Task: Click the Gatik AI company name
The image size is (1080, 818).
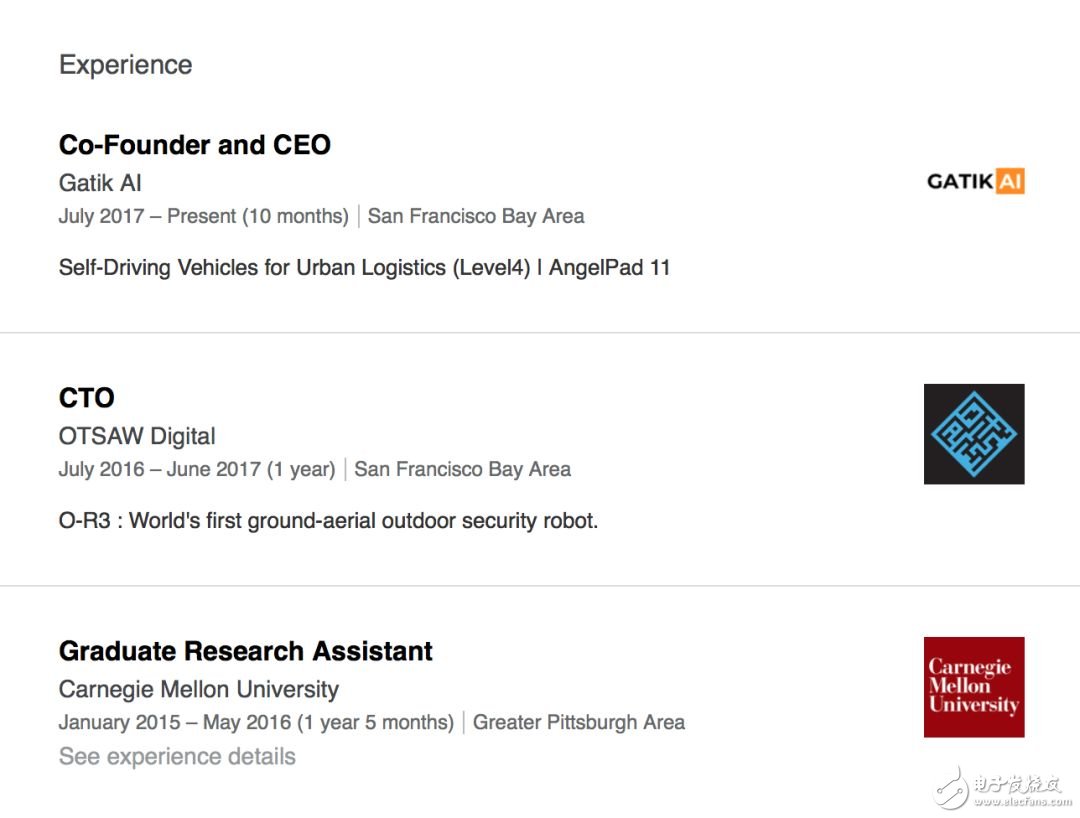Action: coord(100,183)
